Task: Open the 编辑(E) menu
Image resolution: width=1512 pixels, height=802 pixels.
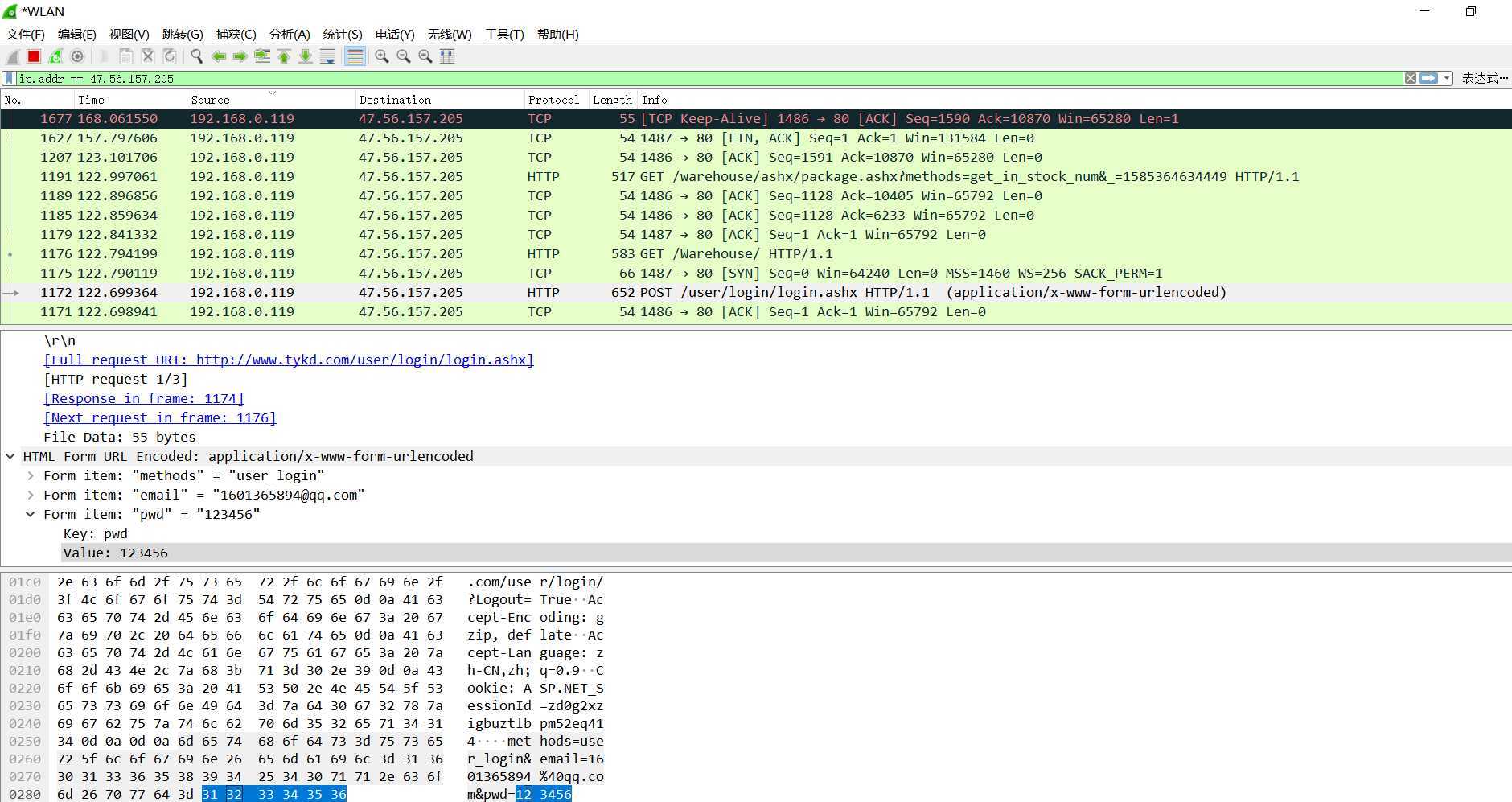Action: point(76,34)
